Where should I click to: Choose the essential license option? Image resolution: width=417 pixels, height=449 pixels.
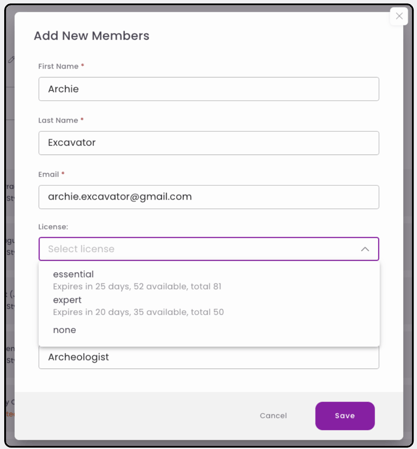[73, 274]
